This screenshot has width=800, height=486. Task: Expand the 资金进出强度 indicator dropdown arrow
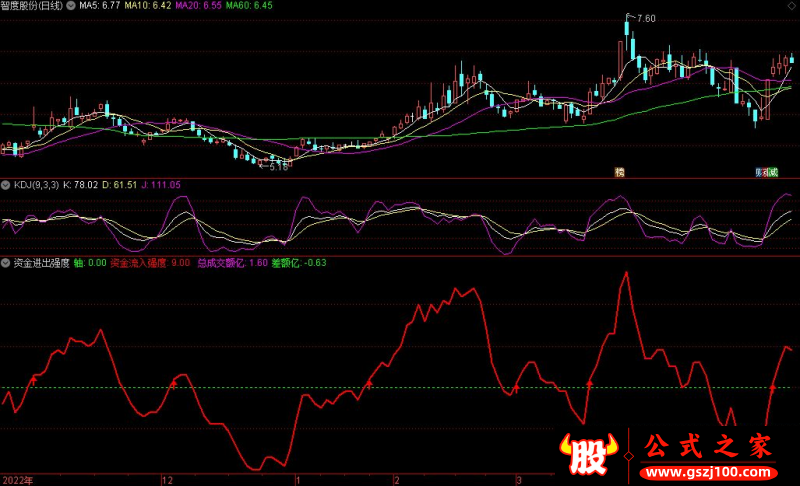click(x=6, y=263)
